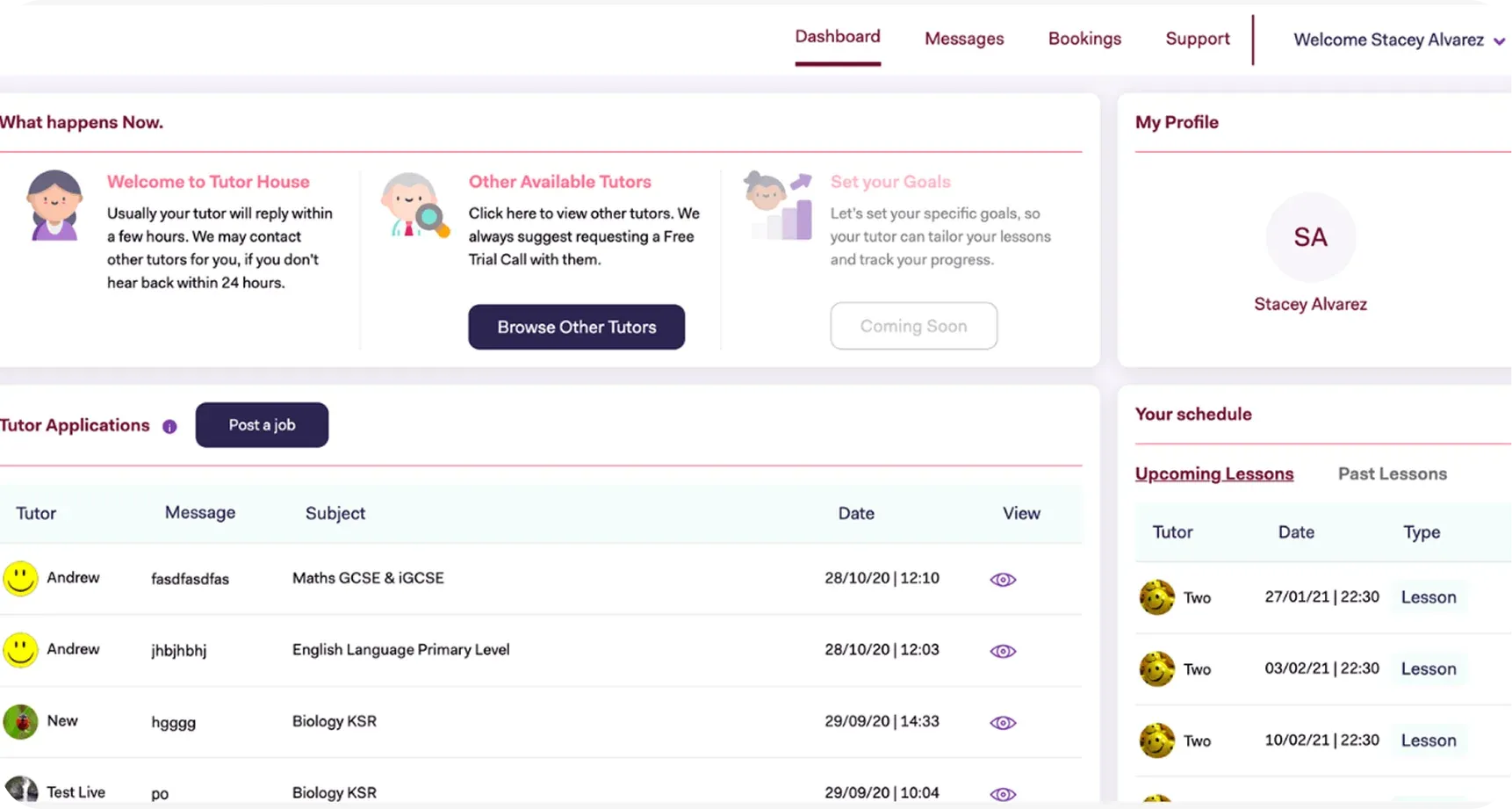Open the Support page
1512x809 pixels.
click(1197, 39)
